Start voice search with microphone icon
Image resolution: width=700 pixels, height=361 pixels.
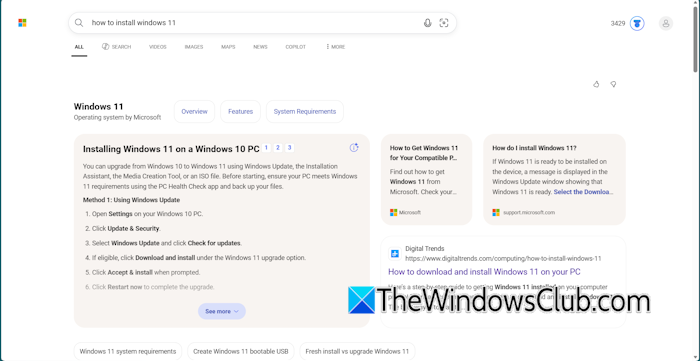427,23
